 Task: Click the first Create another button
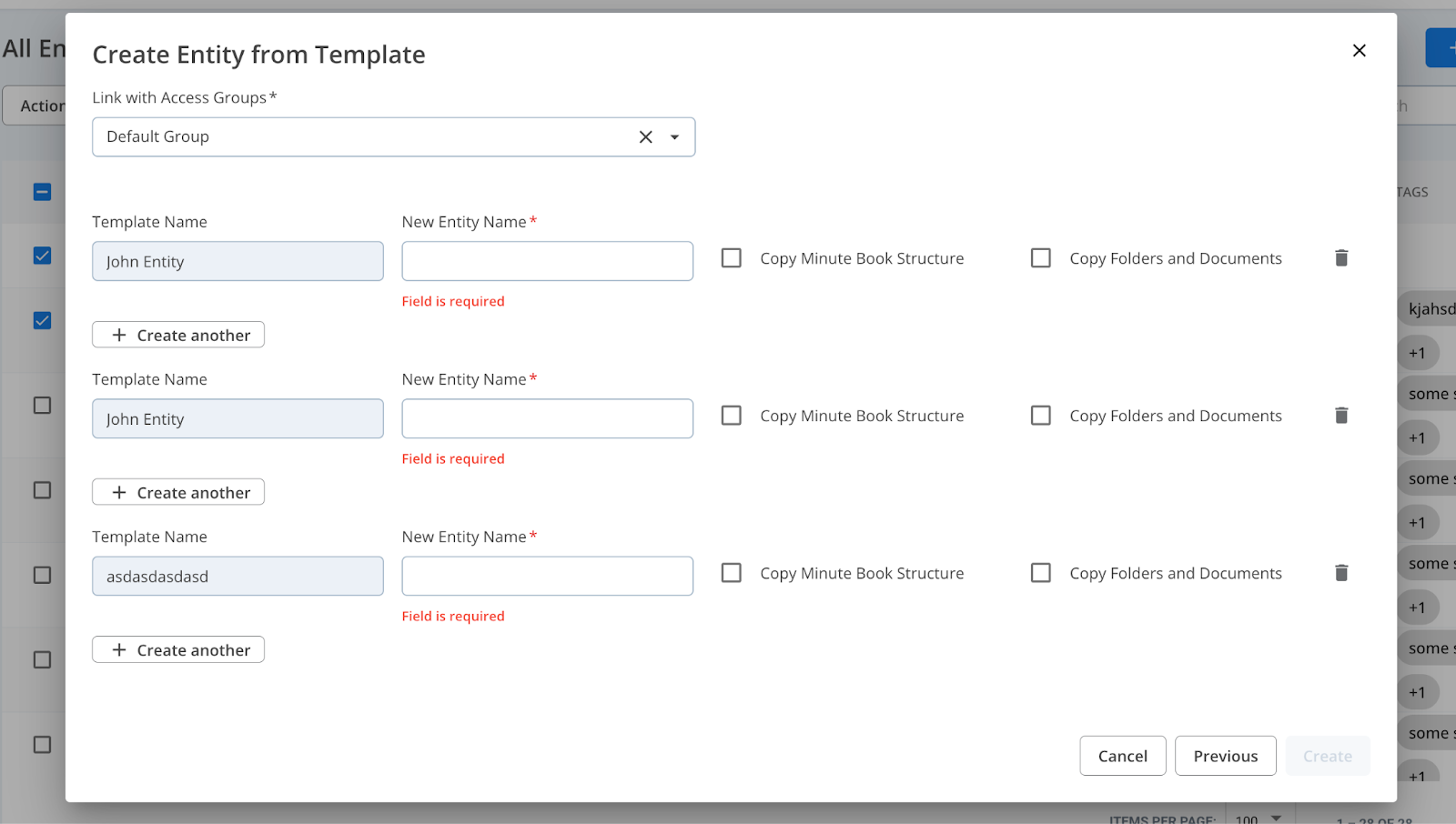tap(178, 335)
